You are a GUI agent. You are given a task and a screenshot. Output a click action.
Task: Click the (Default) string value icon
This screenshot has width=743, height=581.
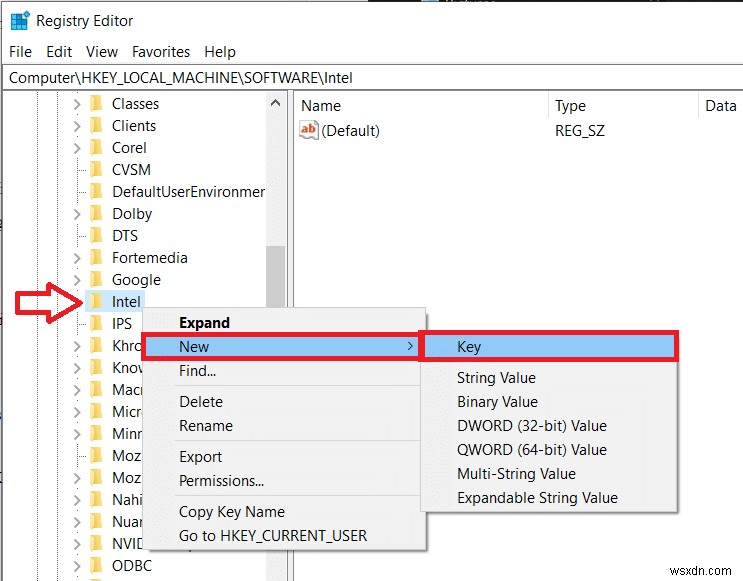click(308, 130)
